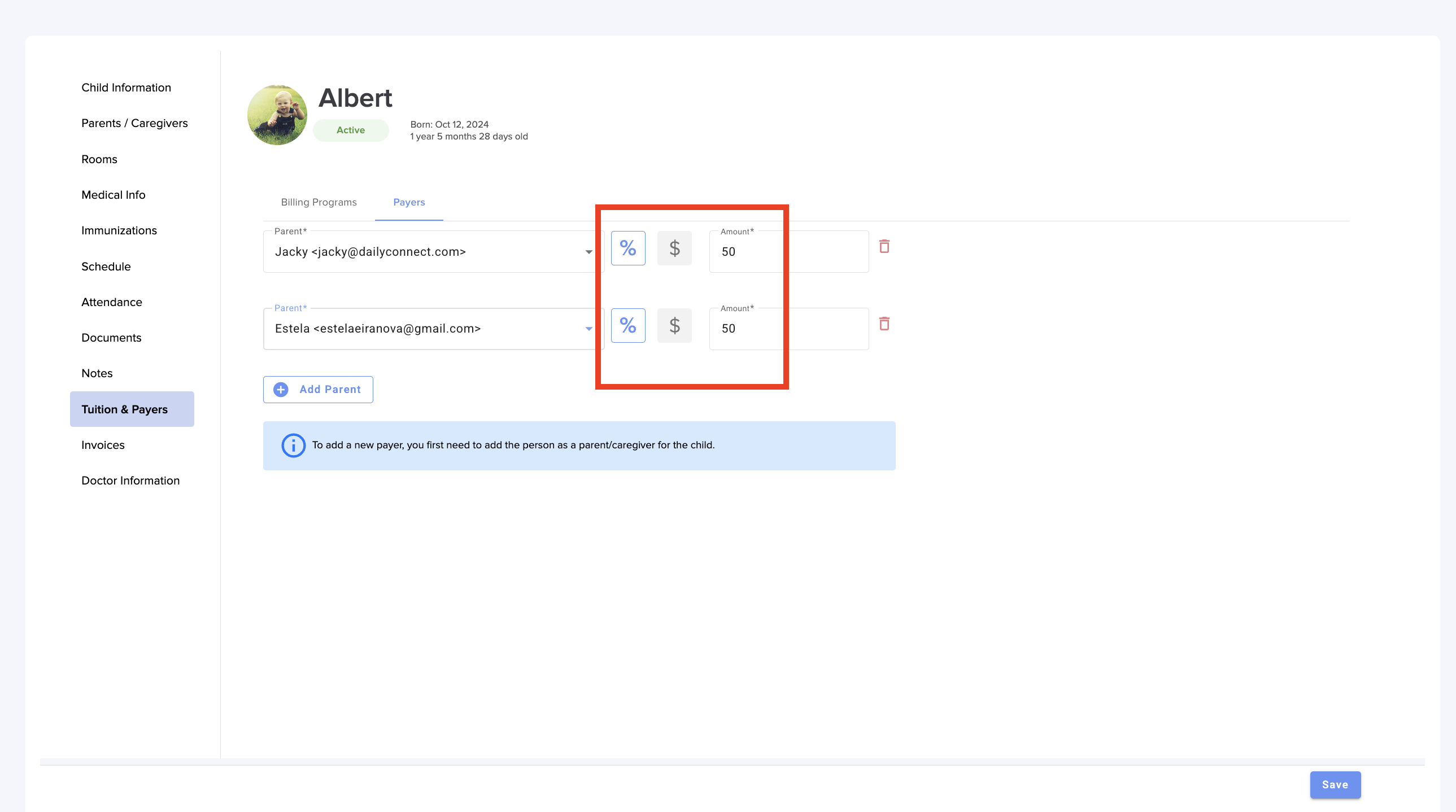
Task: Go to Parents / Caregivers section
Action: point(134,123)
